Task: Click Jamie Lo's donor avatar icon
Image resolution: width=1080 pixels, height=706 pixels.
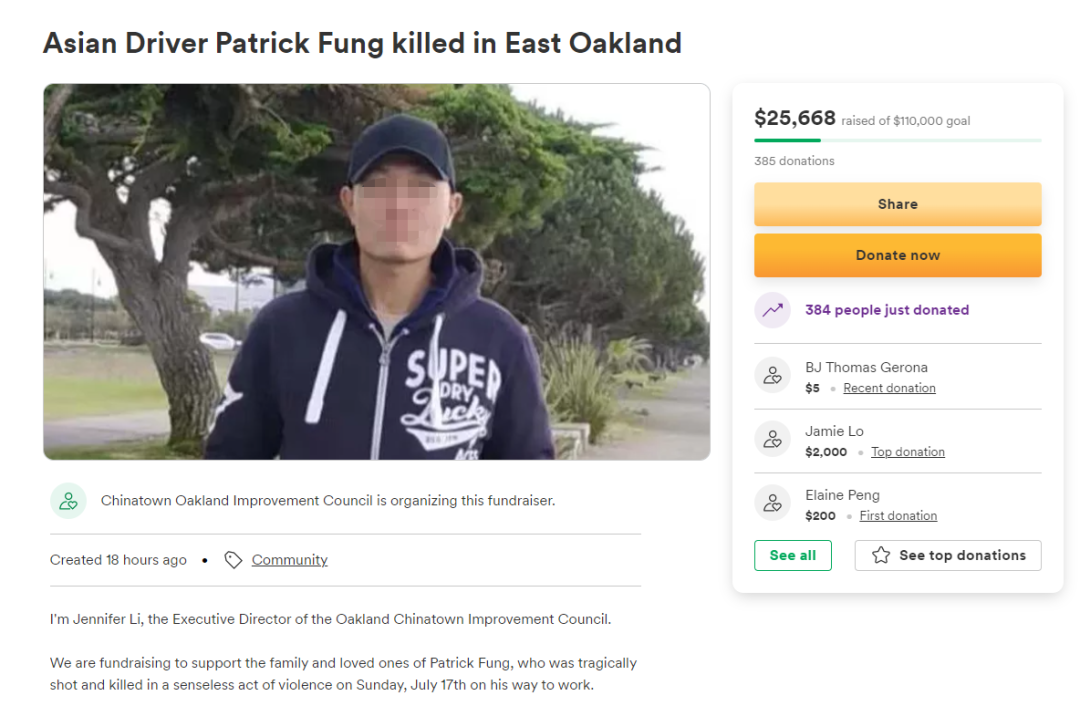Action: tap(772, 439)
